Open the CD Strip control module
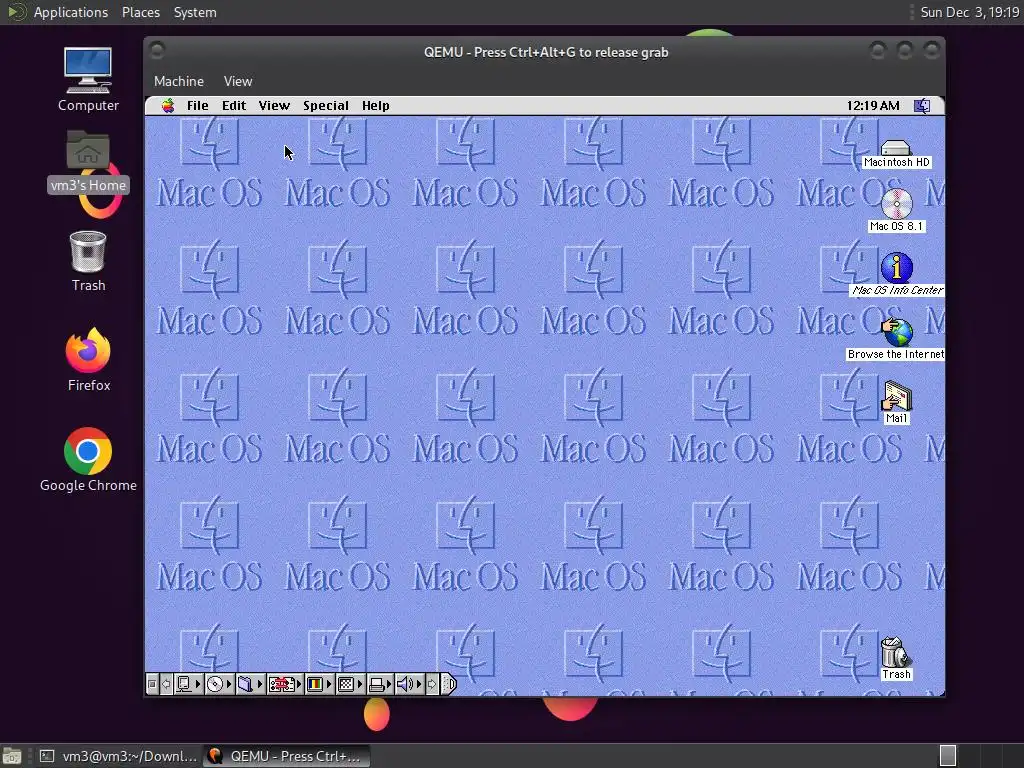This screenshot has width=1024, height=768. pyautogui.click(x=219, y=684)
